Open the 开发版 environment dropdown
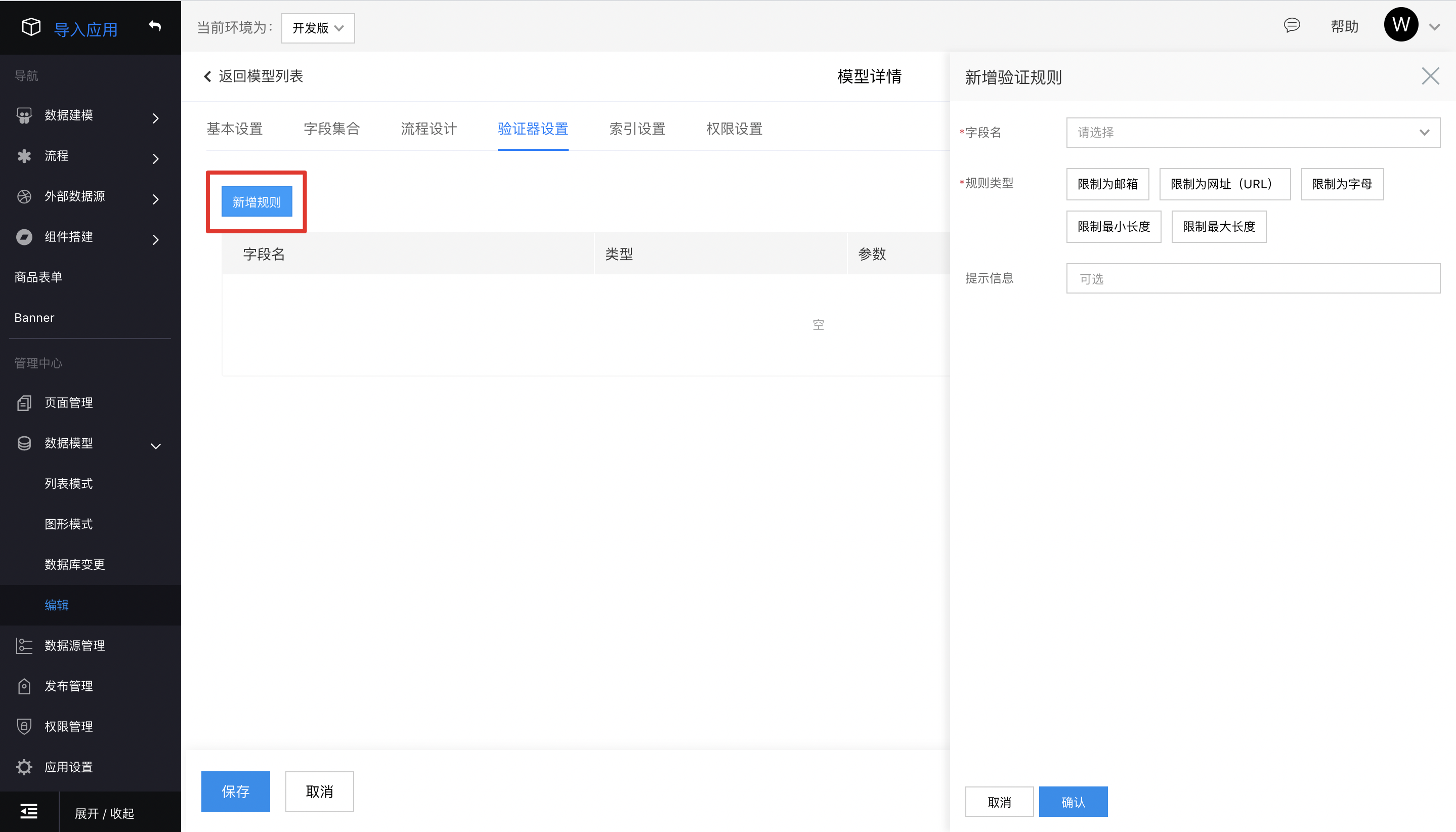The width and height of the screenshot is (1456, 832). point(318,28)
